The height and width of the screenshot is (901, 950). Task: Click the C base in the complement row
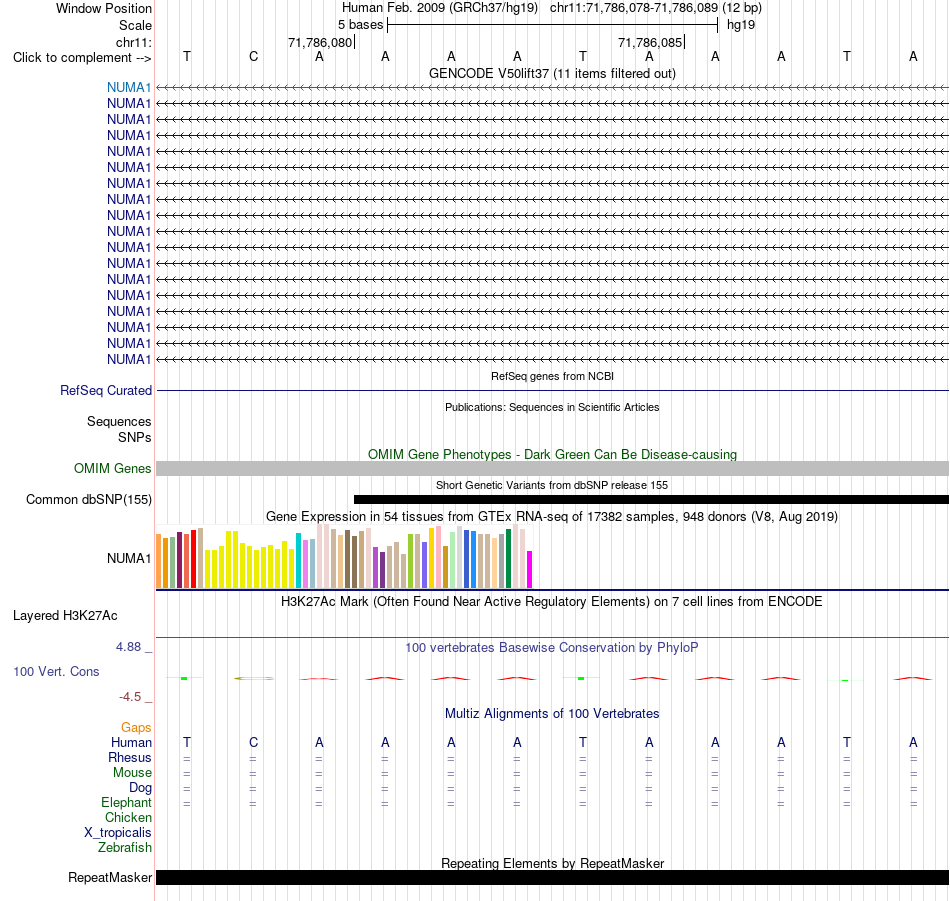click(x=253, y=56)
